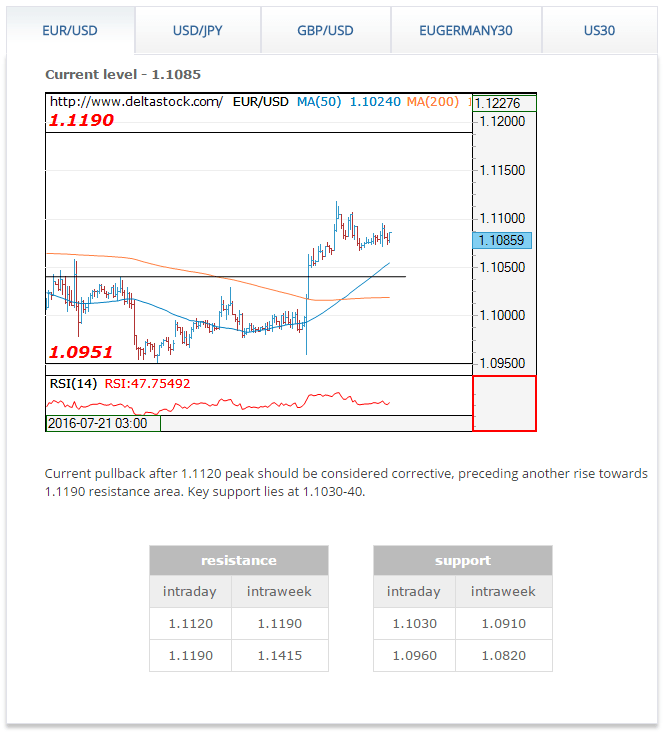Click the analysis text starting 'Current pullback after 1.1120'
This screenshot has height=732, width=666.
[x=346, y=483]
